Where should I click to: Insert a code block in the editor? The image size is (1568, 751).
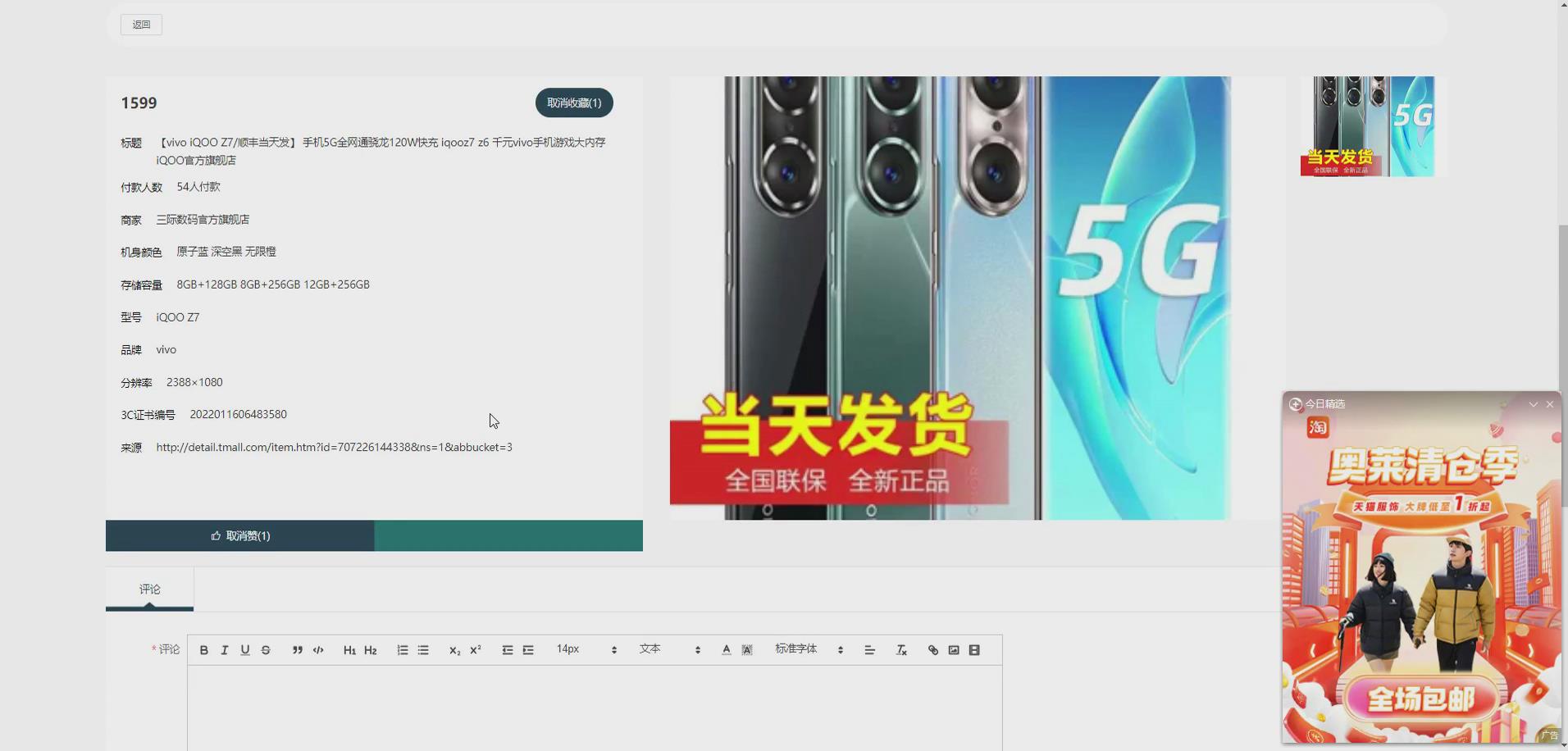coord(318,650)
